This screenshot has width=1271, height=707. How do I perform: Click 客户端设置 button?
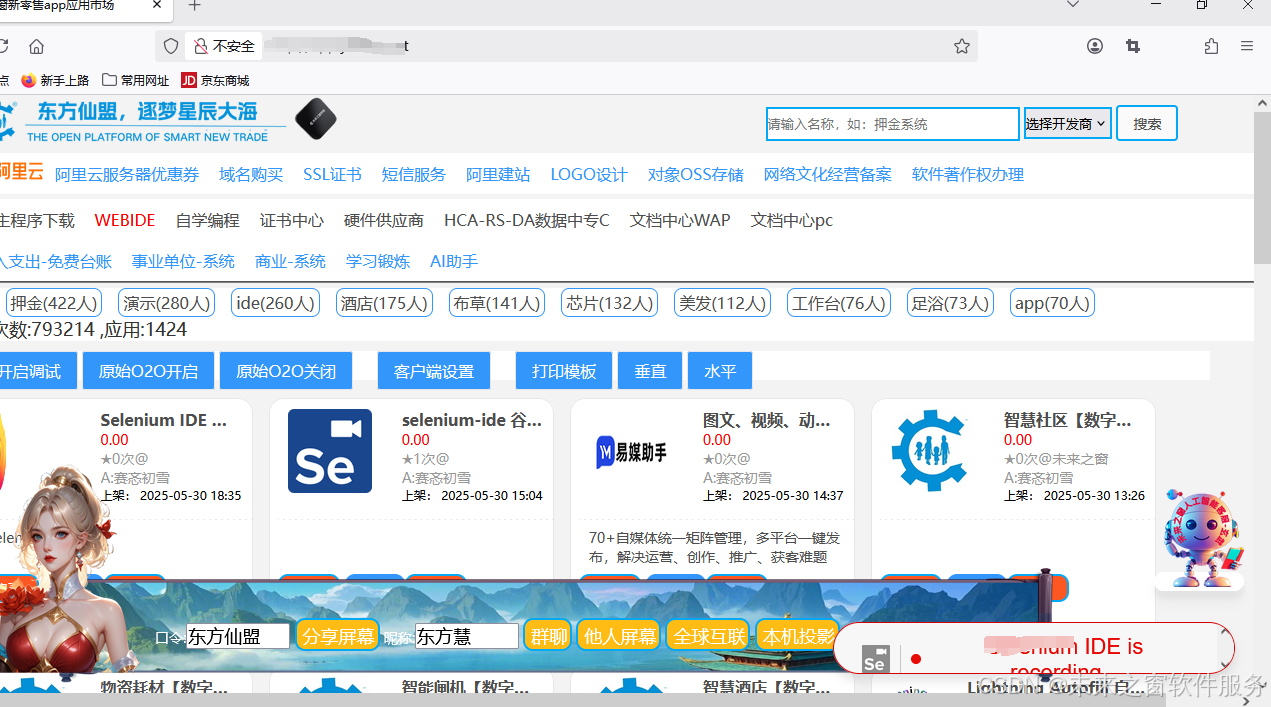click(x=434, y=371)
